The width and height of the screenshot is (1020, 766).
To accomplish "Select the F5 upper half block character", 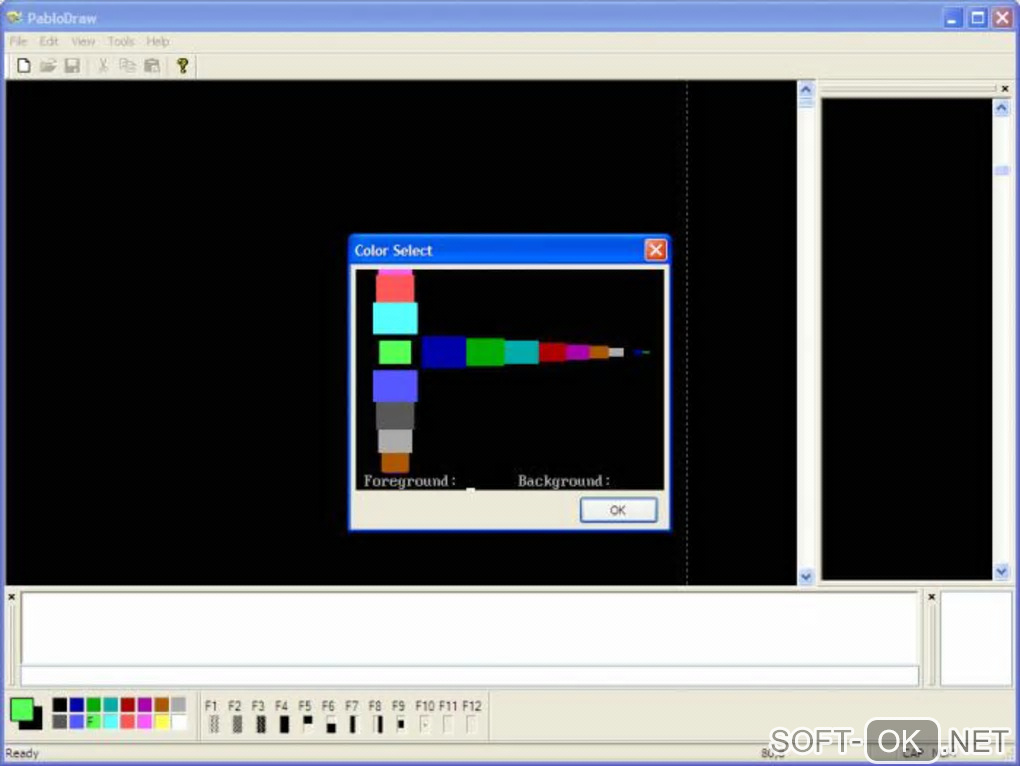I will [x=307, y=724].
